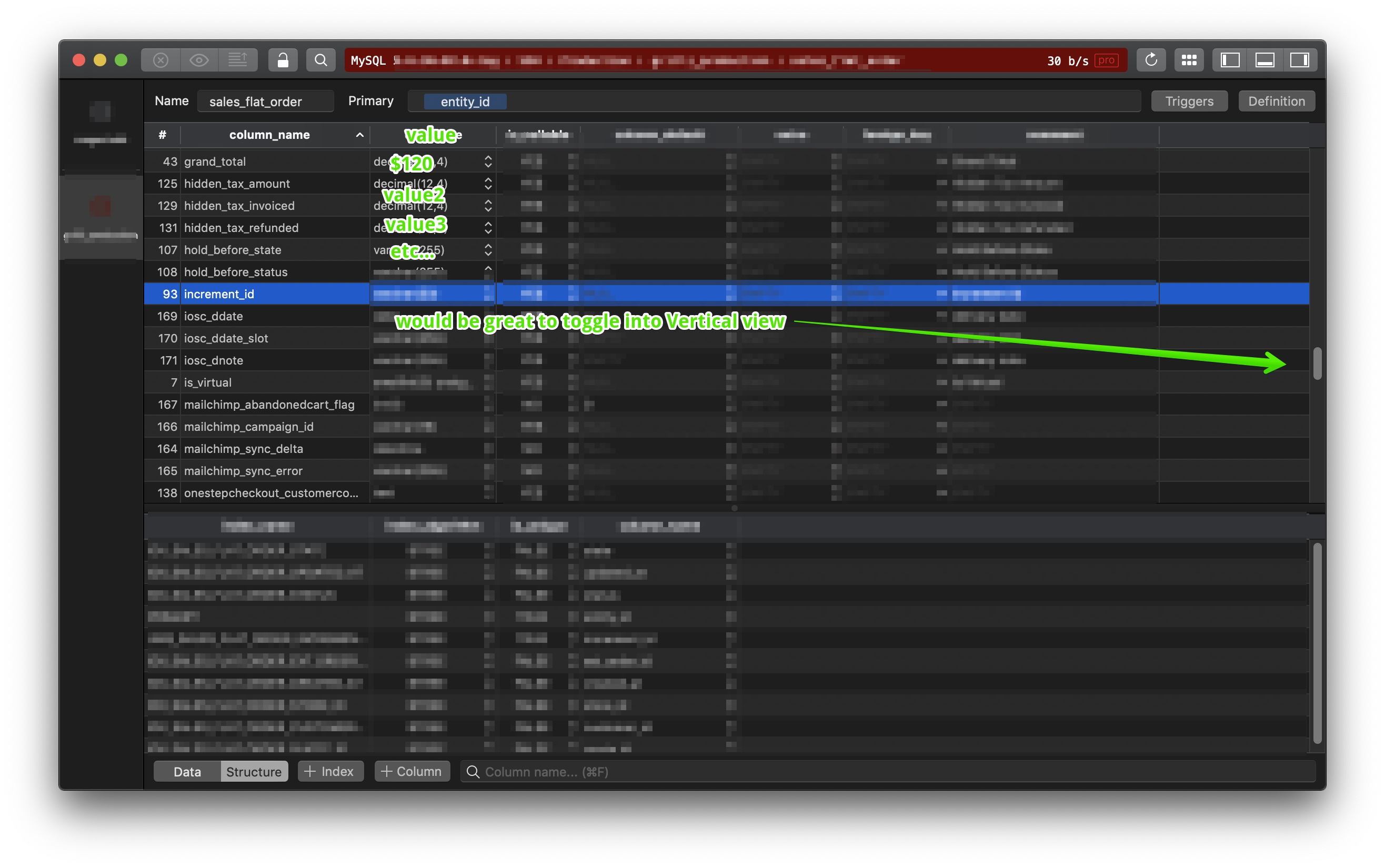Preview pending changes with eye icon
The height and width of the screenshot is (868, 1385).
pyautogui.click(x=199, y=59)
